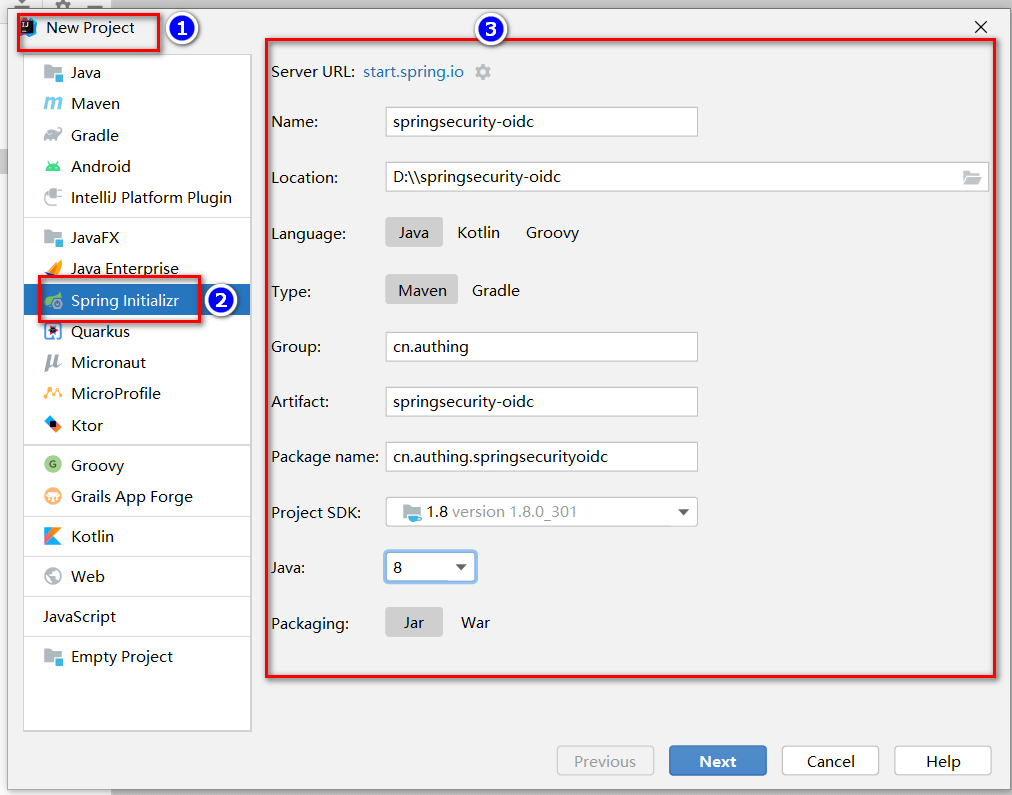The width and height of the screenshot is (1012, 795).
Task: Change Packaging to War
Action: (x=475, y=622)
